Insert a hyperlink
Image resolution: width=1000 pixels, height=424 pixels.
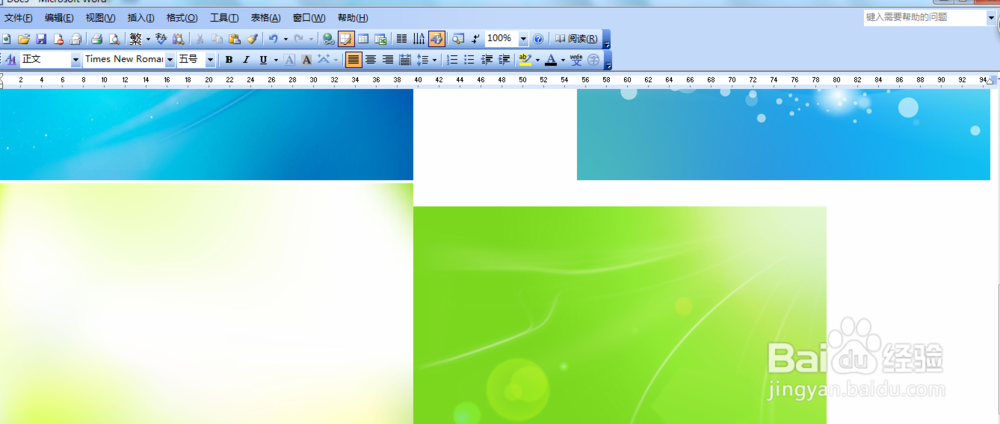(328, 40)
